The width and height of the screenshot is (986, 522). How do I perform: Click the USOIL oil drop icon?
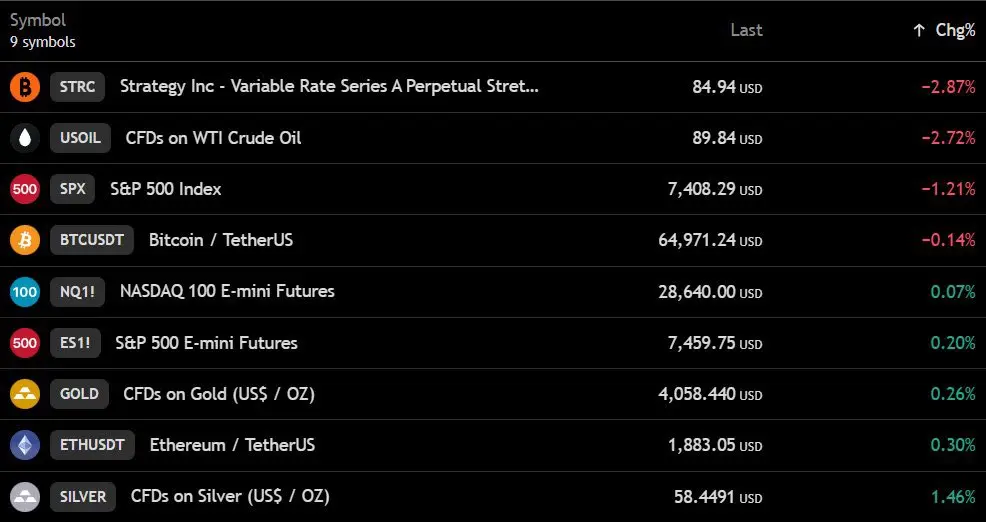pyautogui.click(x=25, y=138)
